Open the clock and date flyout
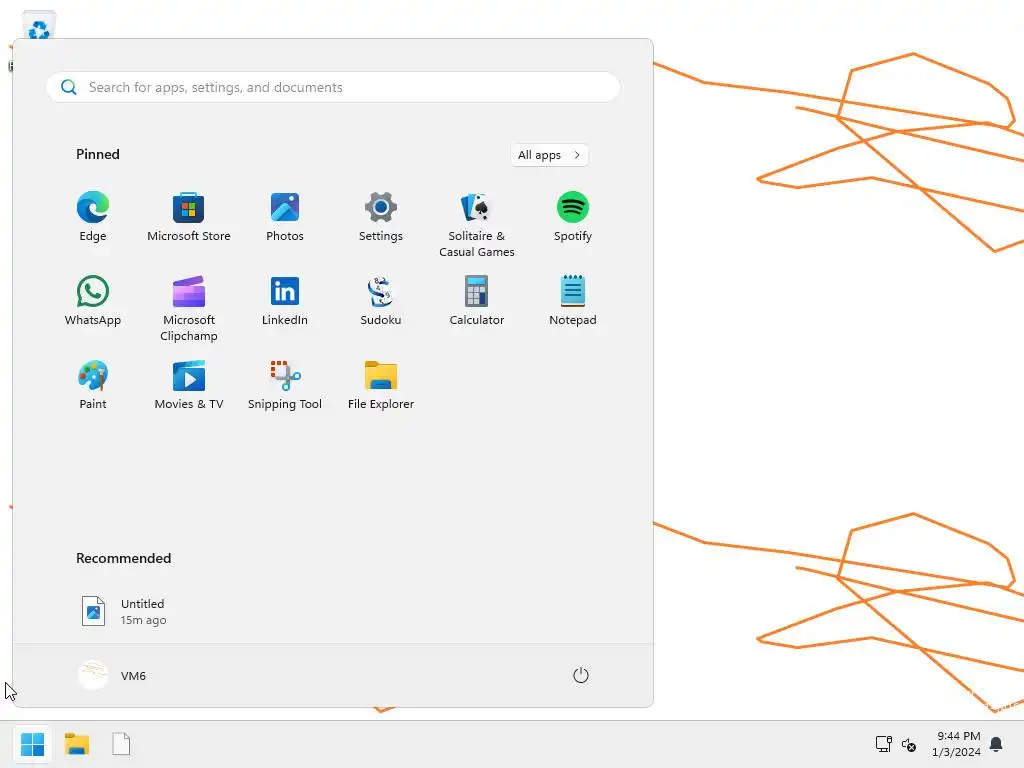This screenshot has height=768, width=1024. (956, 744)
